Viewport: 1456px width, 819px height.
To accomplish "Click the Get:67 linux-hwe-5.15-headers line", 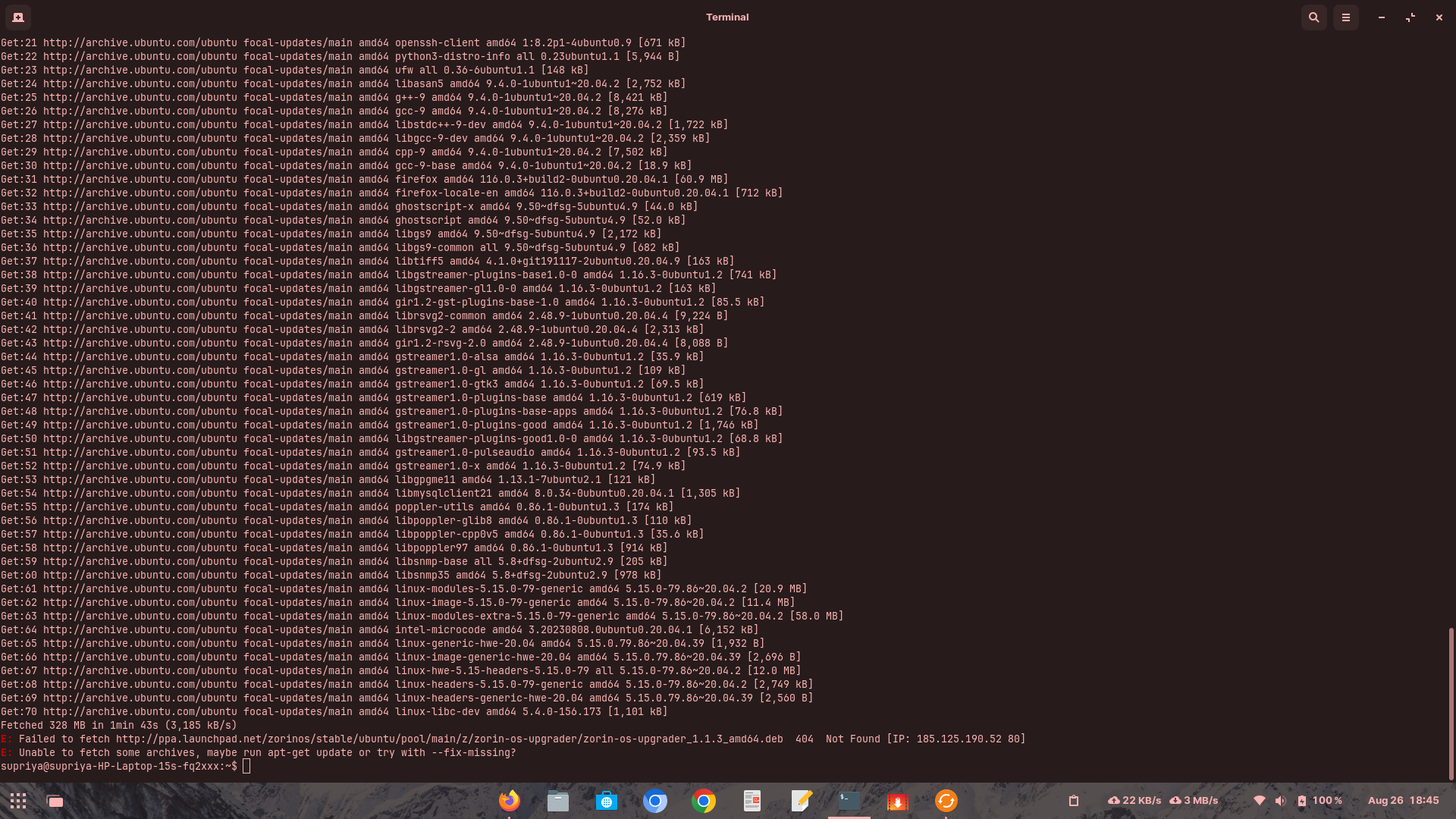I will (400, 671).
